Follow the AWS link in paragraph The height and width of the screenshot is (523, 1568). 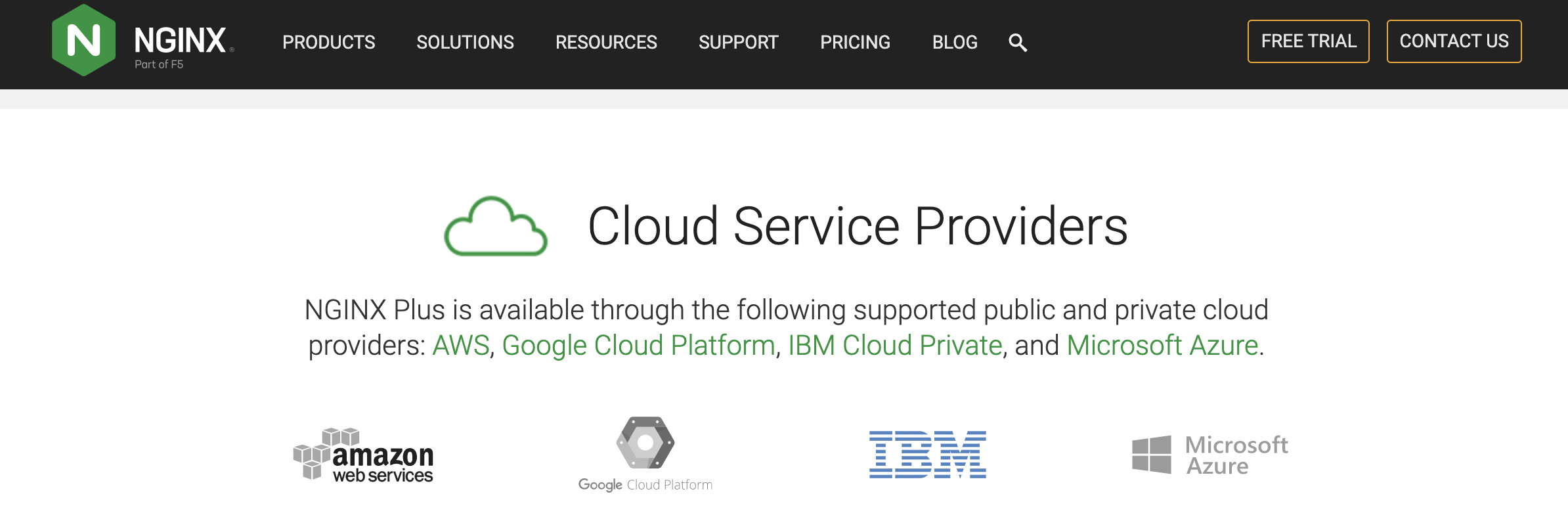461,346
